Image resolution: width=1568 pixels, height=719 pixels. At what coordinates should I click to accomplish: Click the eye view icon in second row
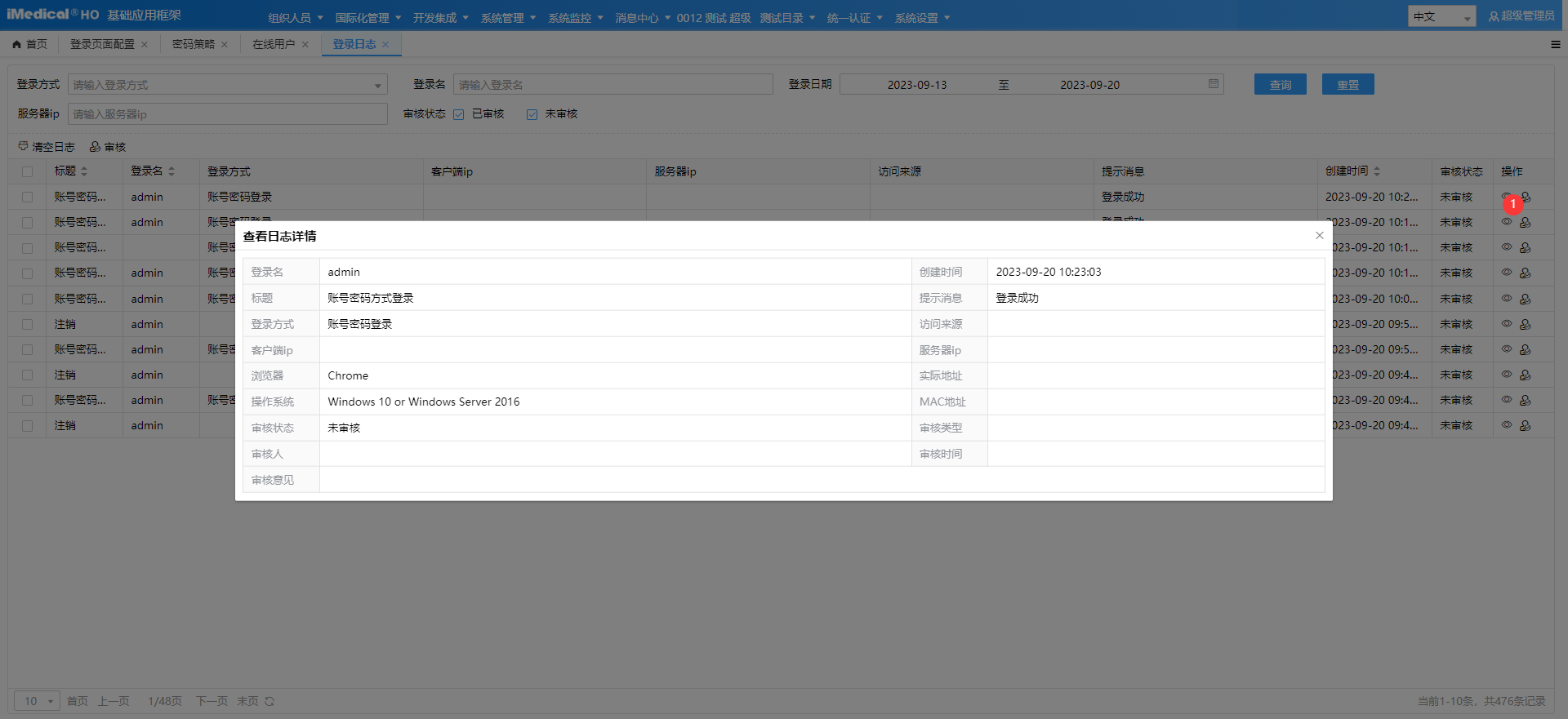[1507, 222]
